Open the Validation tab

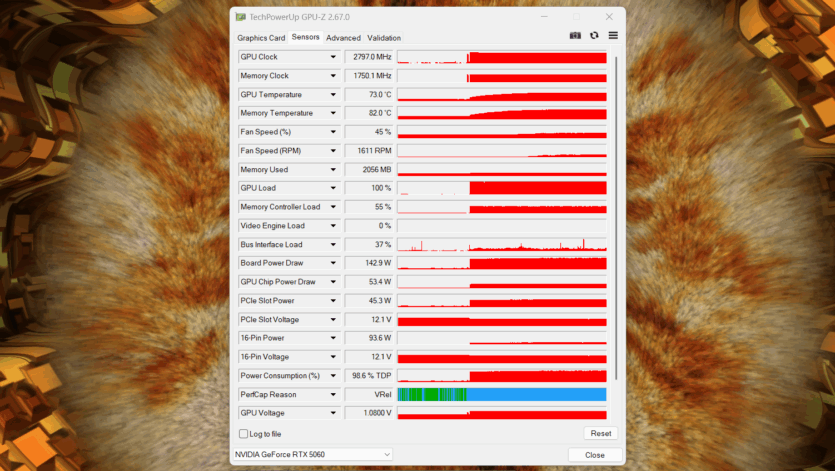pos(384,38)
